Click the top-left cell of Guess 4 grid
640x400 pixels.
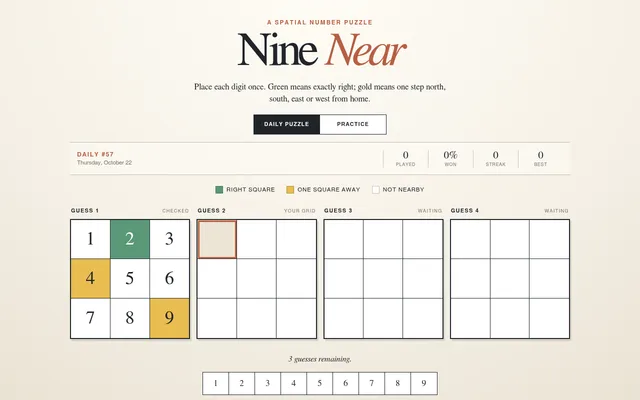tap(471, 240)
